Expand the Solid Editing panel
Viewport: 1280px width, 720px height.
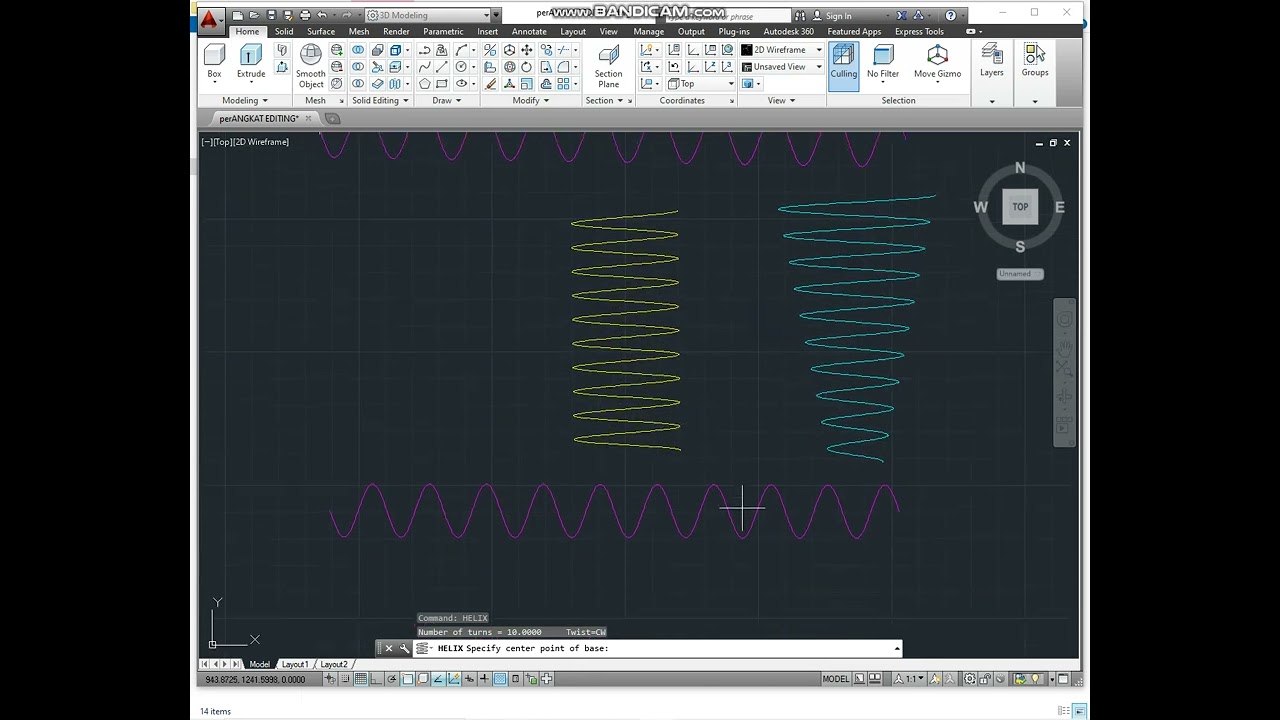380,100
